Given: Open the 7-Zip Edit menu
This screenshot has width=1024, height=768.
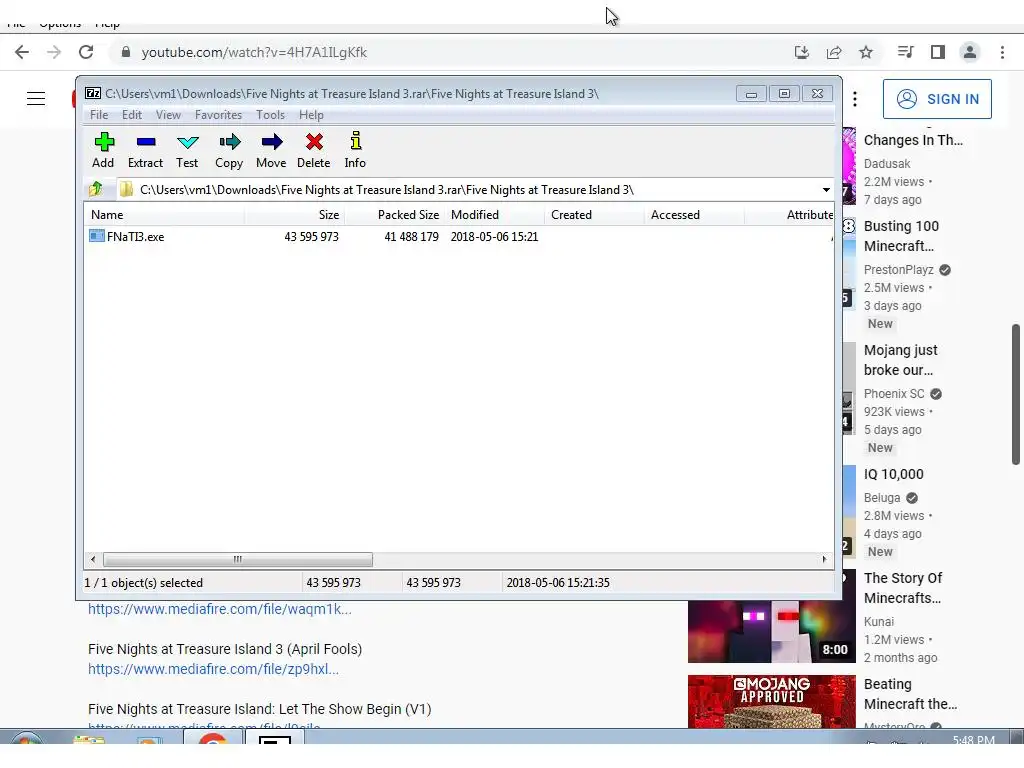Looking at the screenshot, I should coord(132,115).
